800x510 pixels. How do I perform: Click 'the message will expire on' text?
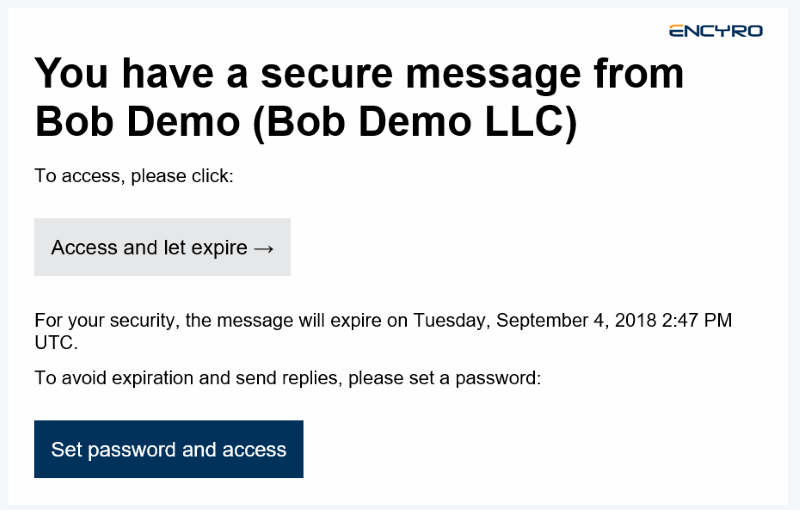coord(296,320)
